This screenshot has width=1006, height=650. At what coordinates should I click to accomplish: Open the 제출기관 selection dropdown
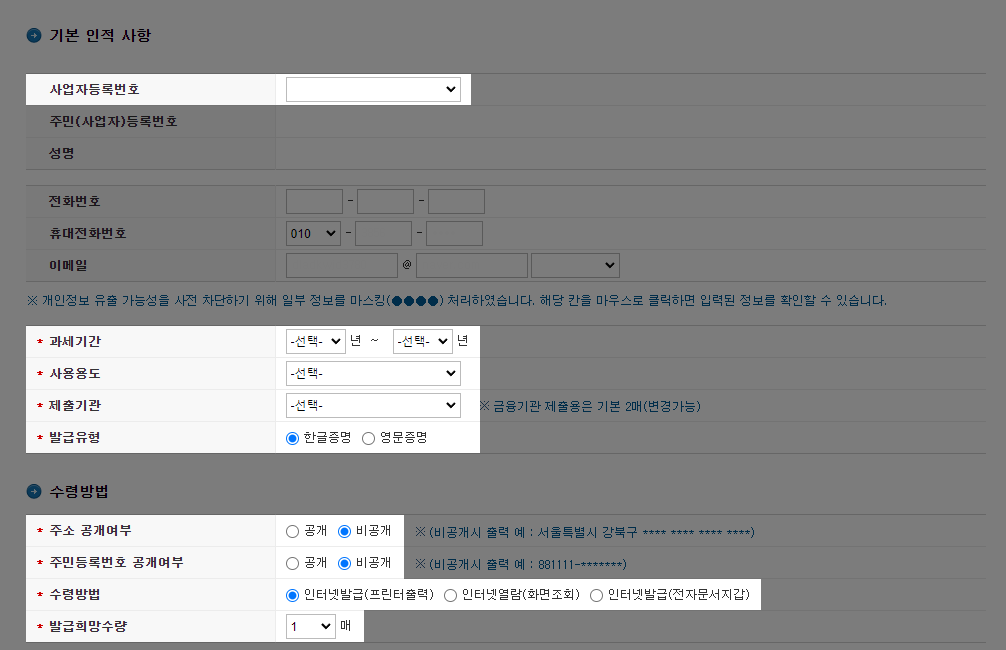pos(373,405)
